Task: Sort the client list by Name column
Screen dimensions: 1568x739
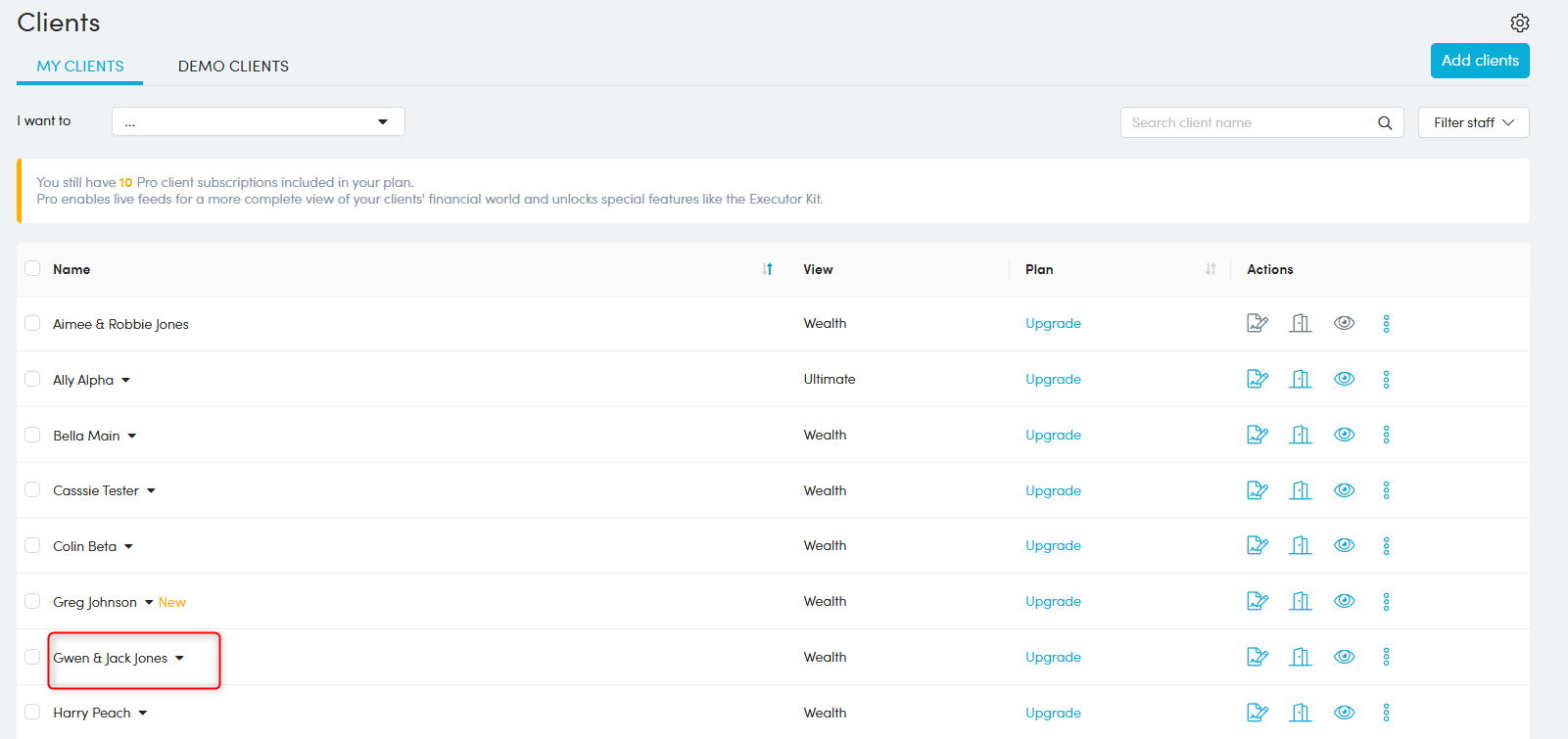Action: [x=767, y=269]
